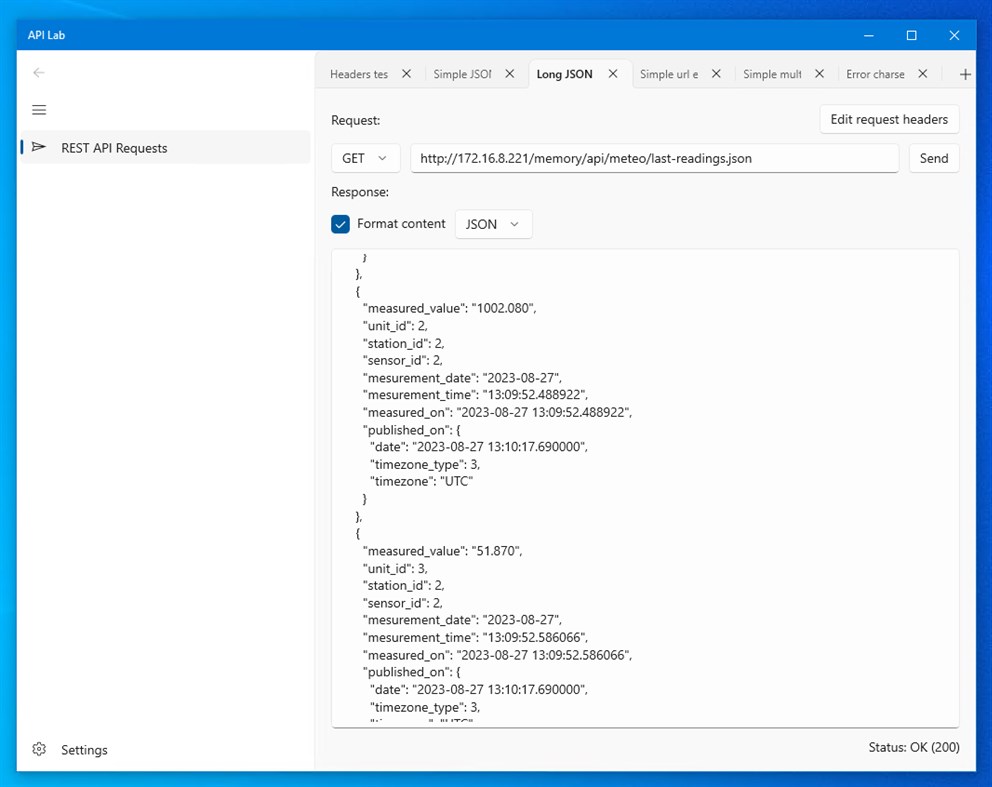The image size is (992, 787).
Task: Select the REST API Requests paper-plane icon
Action: [x=39, y=147]
